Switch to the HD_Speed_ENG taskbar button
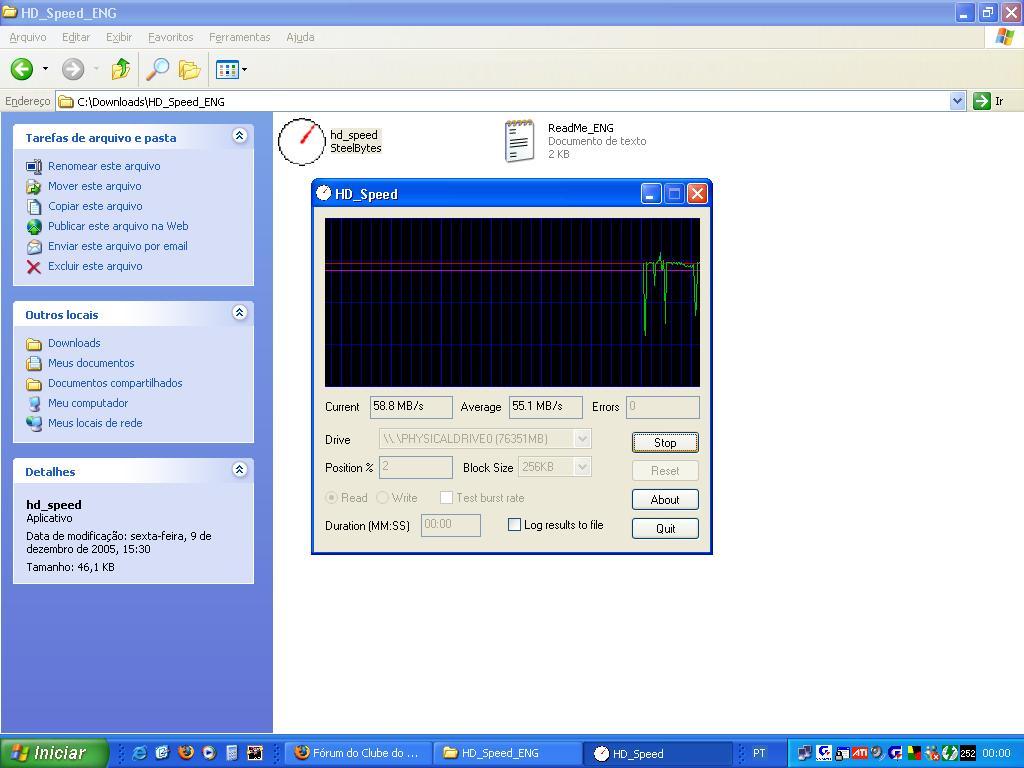The height and width of the screenshot is (768, 1024). (509, 753)
